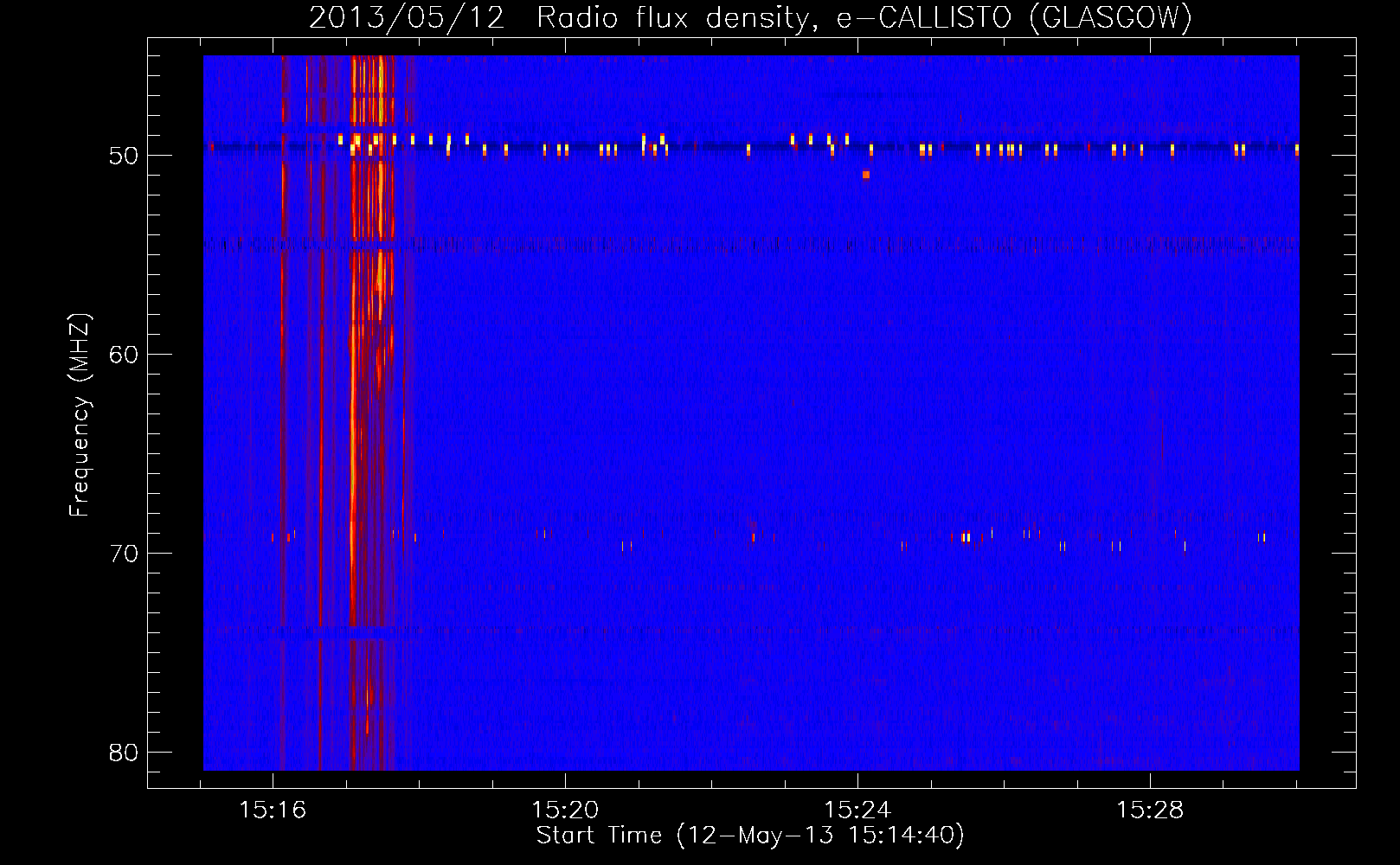Screen dimensions: 1400x865
Task: Click the 'Start Time (12-May-13 15:14:40)' label
Action: click(x=750, y=836)
